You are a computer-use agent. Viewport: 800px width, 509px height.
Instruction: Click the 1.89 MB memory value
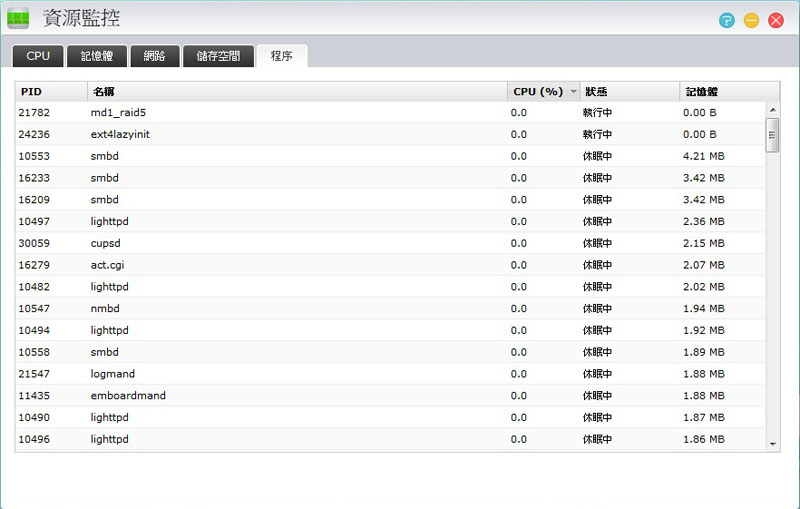[x=704, y=352]
